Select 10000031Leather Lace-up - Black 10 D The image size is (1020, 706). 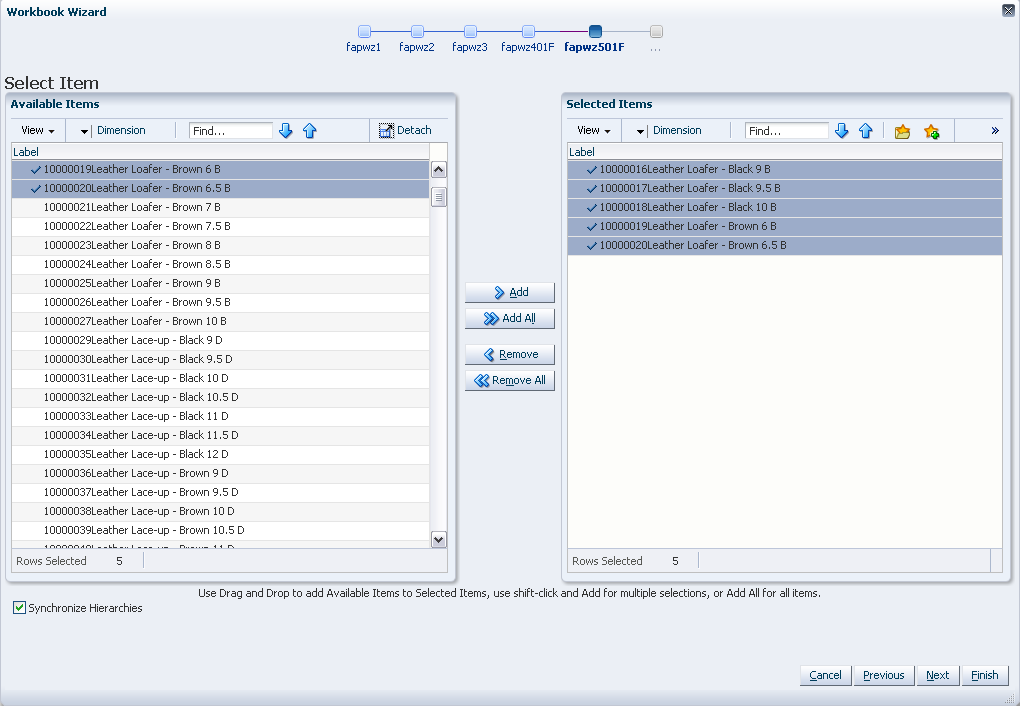[221, 378]
